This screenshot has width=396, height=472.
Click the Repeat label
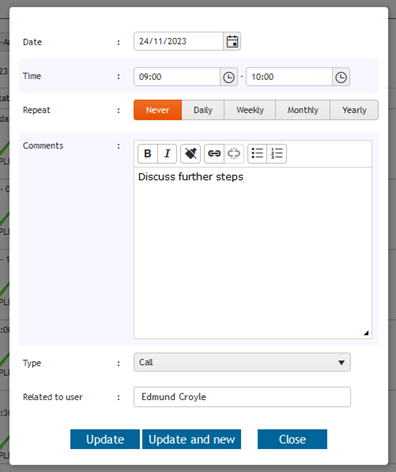(36, 110)
